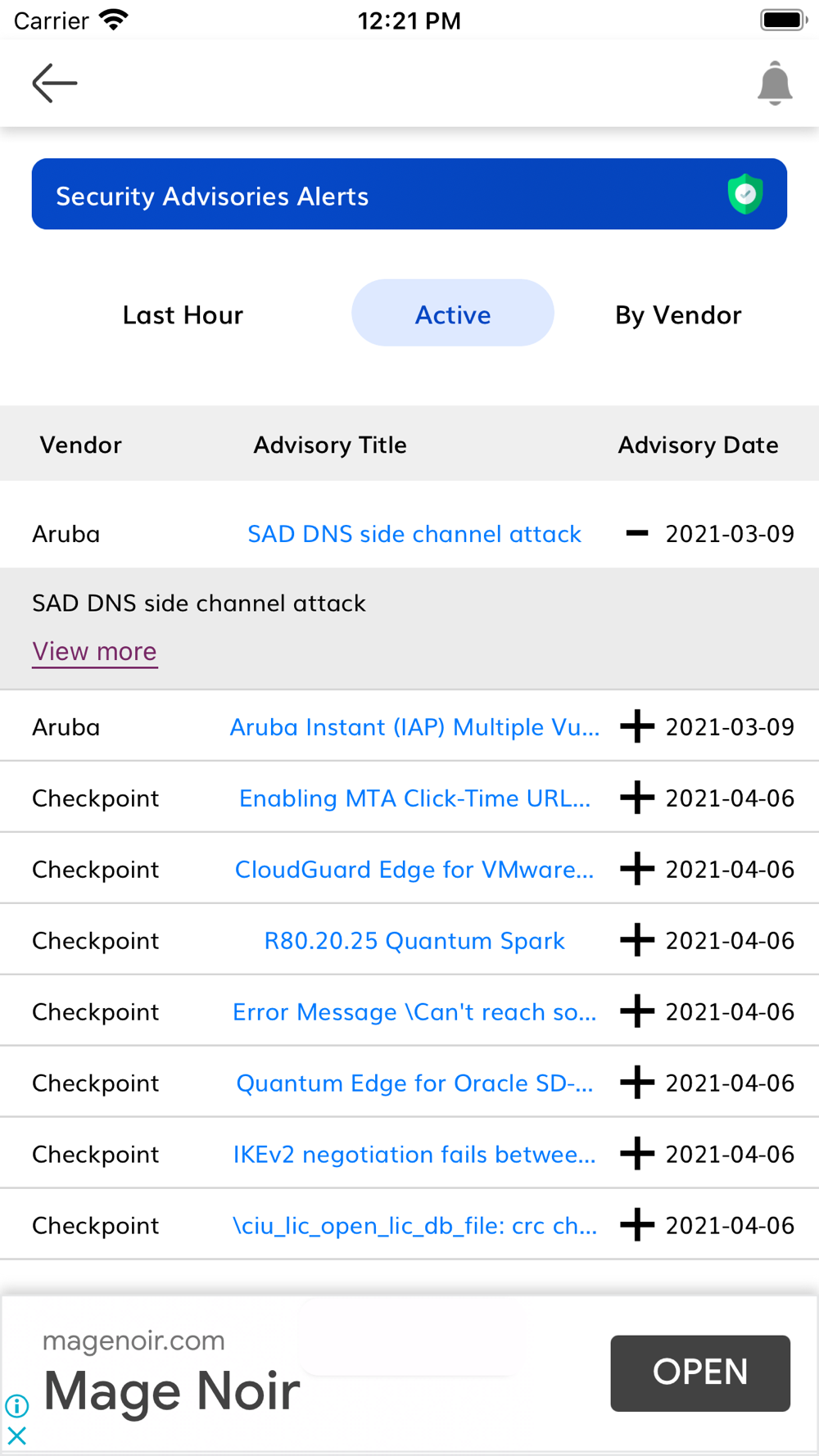819x1456 pixels.
Task: Collapse the SAD DNS advisory row
Action: coord(637,534)
